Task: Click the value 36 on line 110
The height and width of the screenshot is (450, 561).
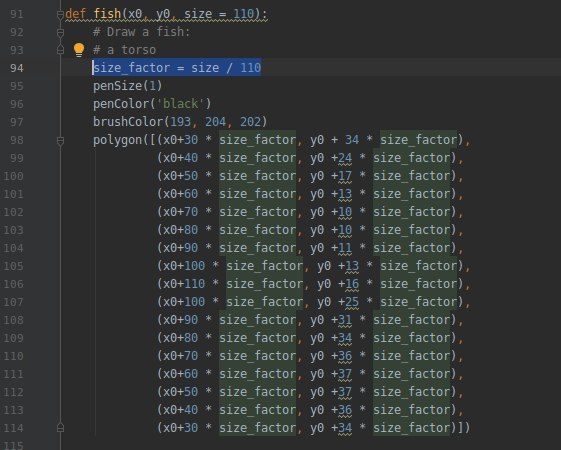Action: pos(345,356)
